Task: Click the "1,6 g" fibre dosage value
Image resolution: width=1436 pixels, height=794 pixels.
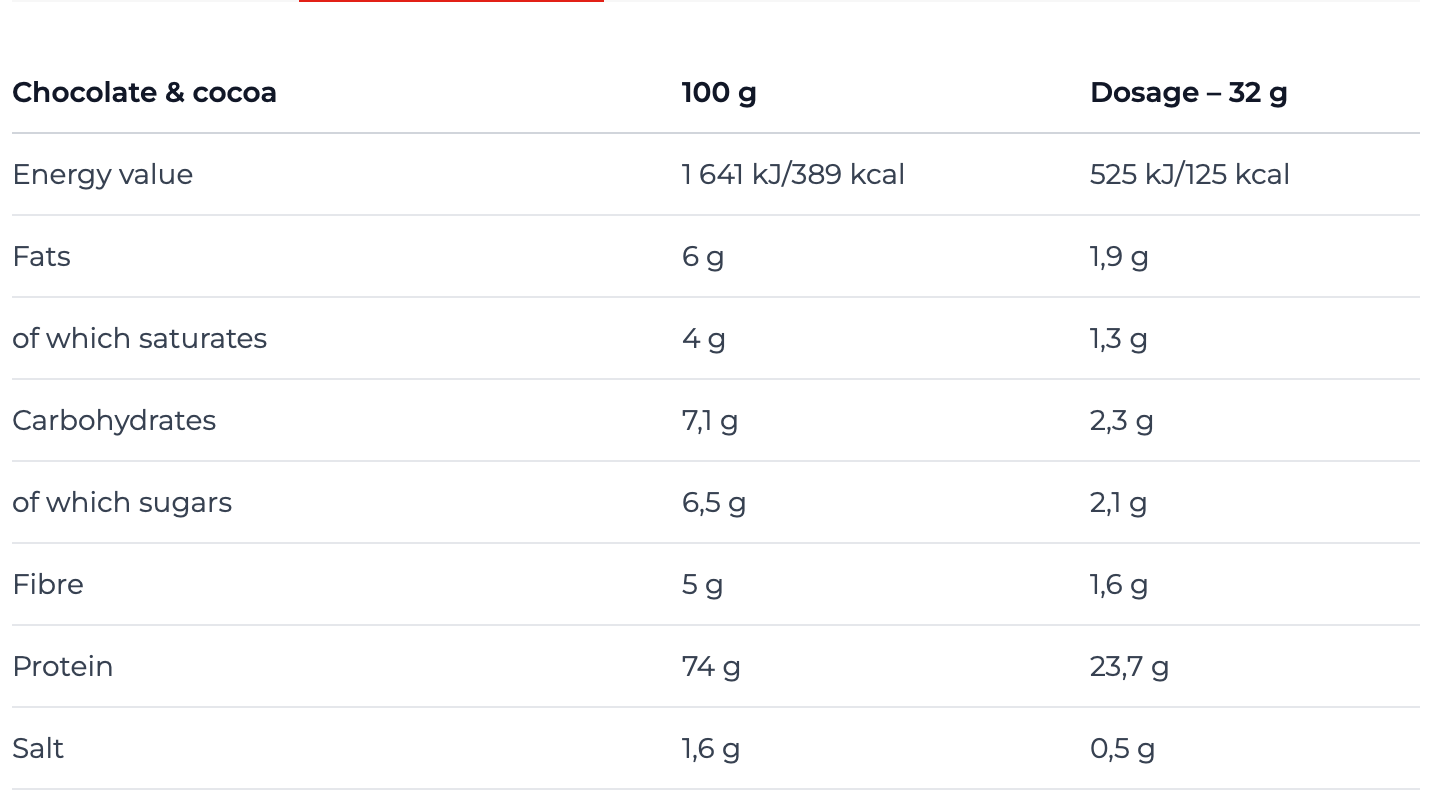Action: click(1118, 585)
